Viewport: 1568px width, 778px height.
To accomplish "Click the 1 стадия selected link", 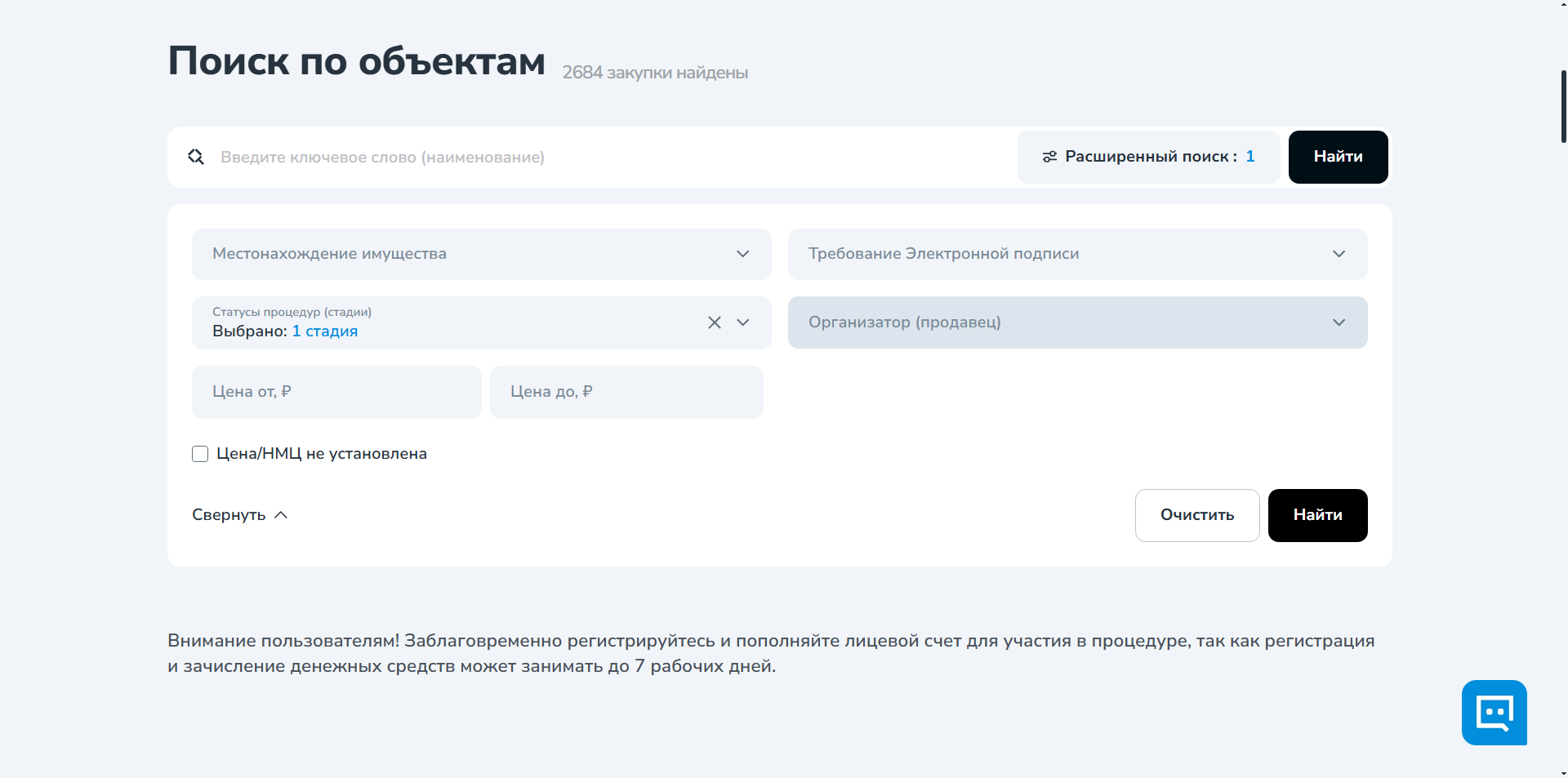I will tap(325, 331).
